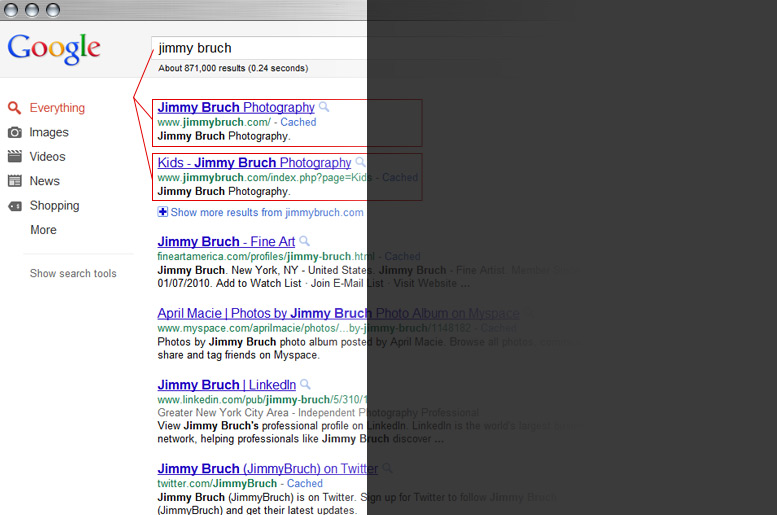The width and height of the screenshot is (777, 515).
Task: Click the Videos clapperboard icon
Action: point(15,157)
